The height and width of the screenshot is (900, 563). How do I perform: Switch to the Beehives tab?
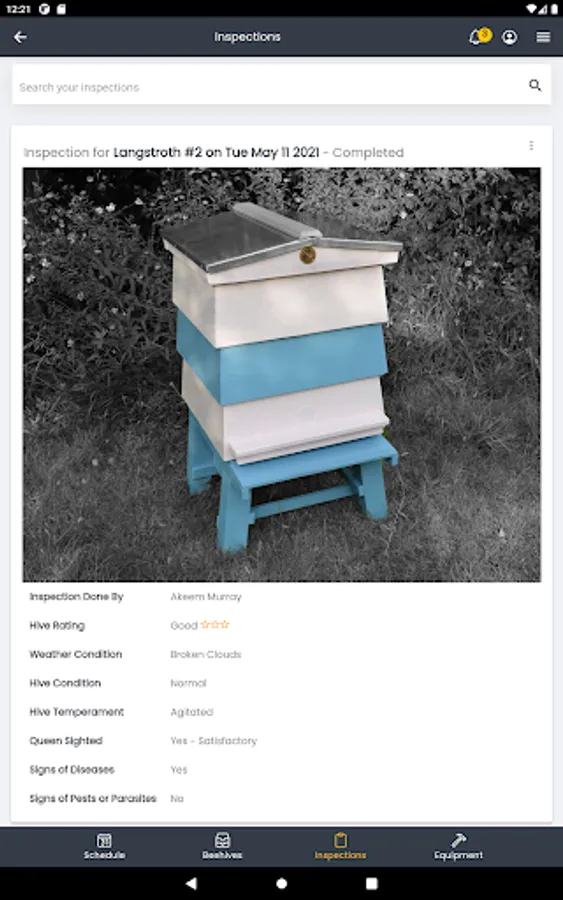[222, 847]
